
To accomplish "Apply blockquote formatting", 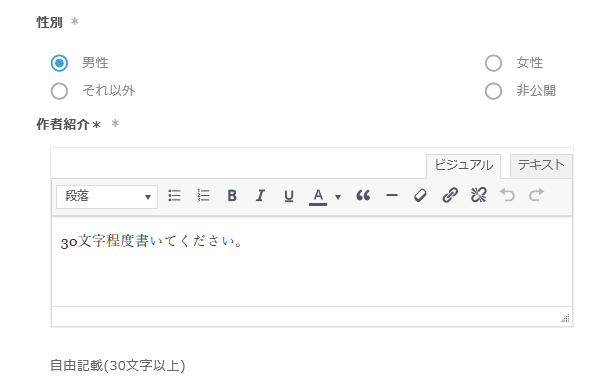I will (363, 196).
